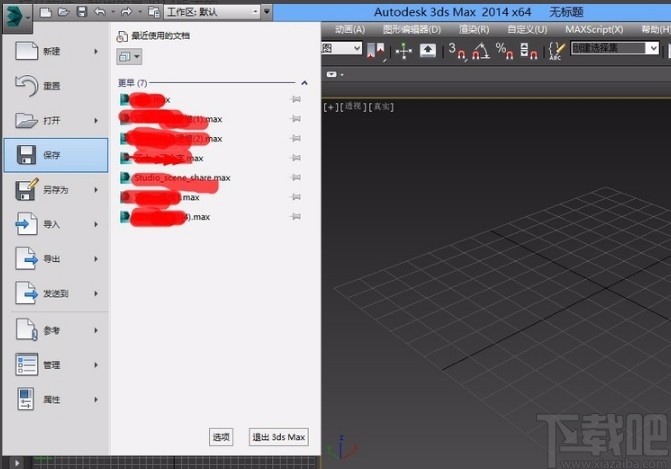Pin the first recent file in list
Screen dimensions: 671x469
tap(296, 99)
